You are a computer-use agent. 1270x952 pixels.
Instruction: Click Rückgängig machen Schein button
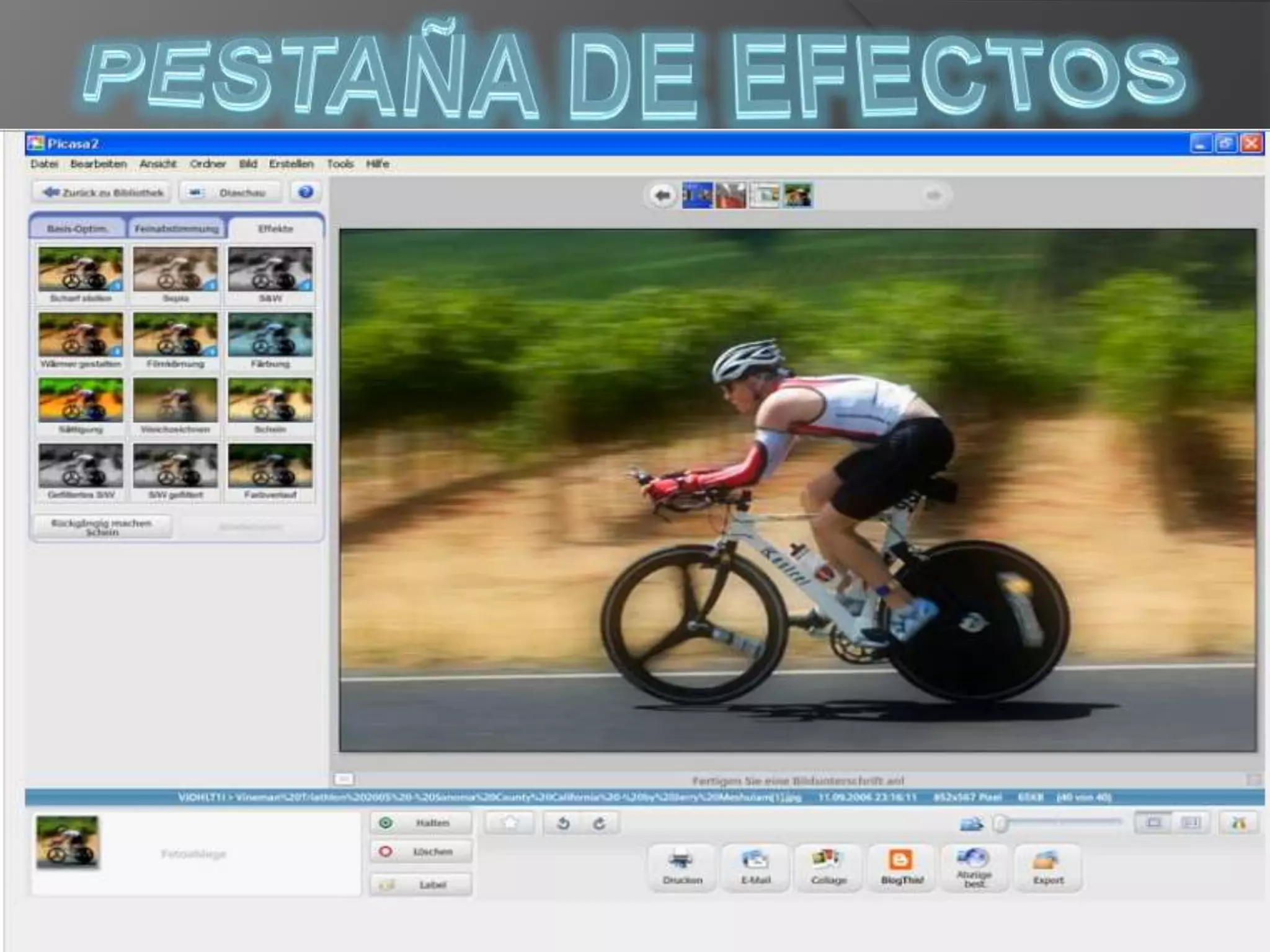[102, 527]
